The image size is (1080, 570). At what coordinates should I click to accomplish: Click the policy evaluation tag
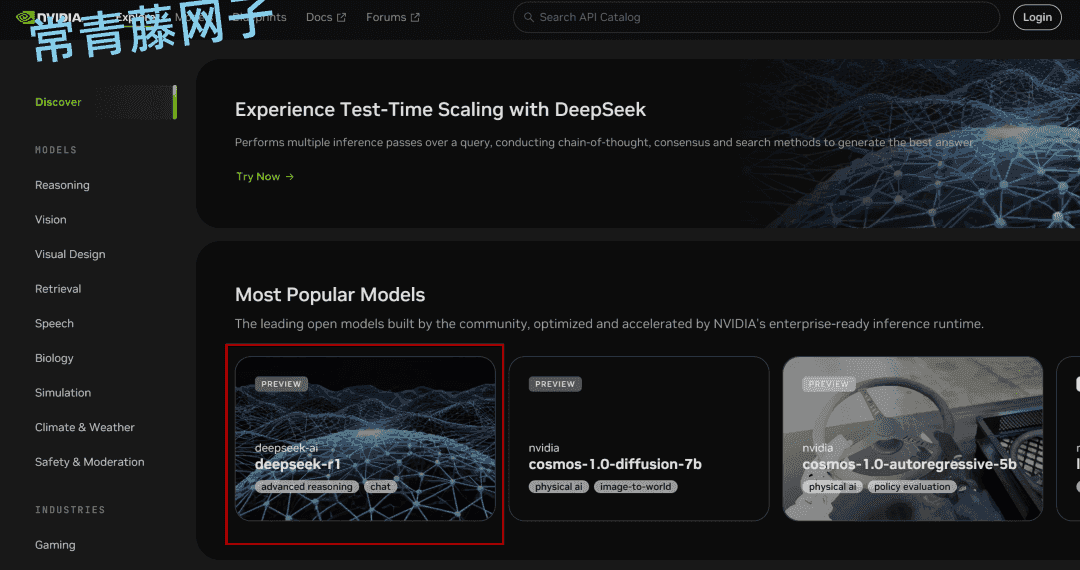coord(912,487)
